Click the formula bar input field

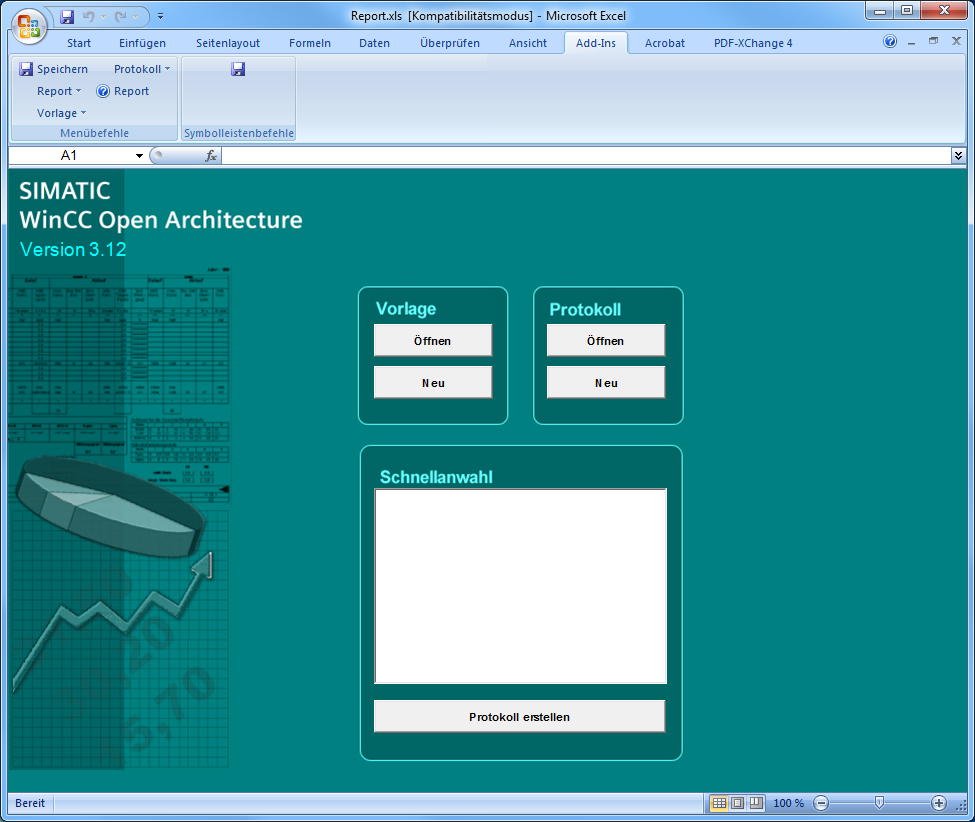click(x=586, y=155)
